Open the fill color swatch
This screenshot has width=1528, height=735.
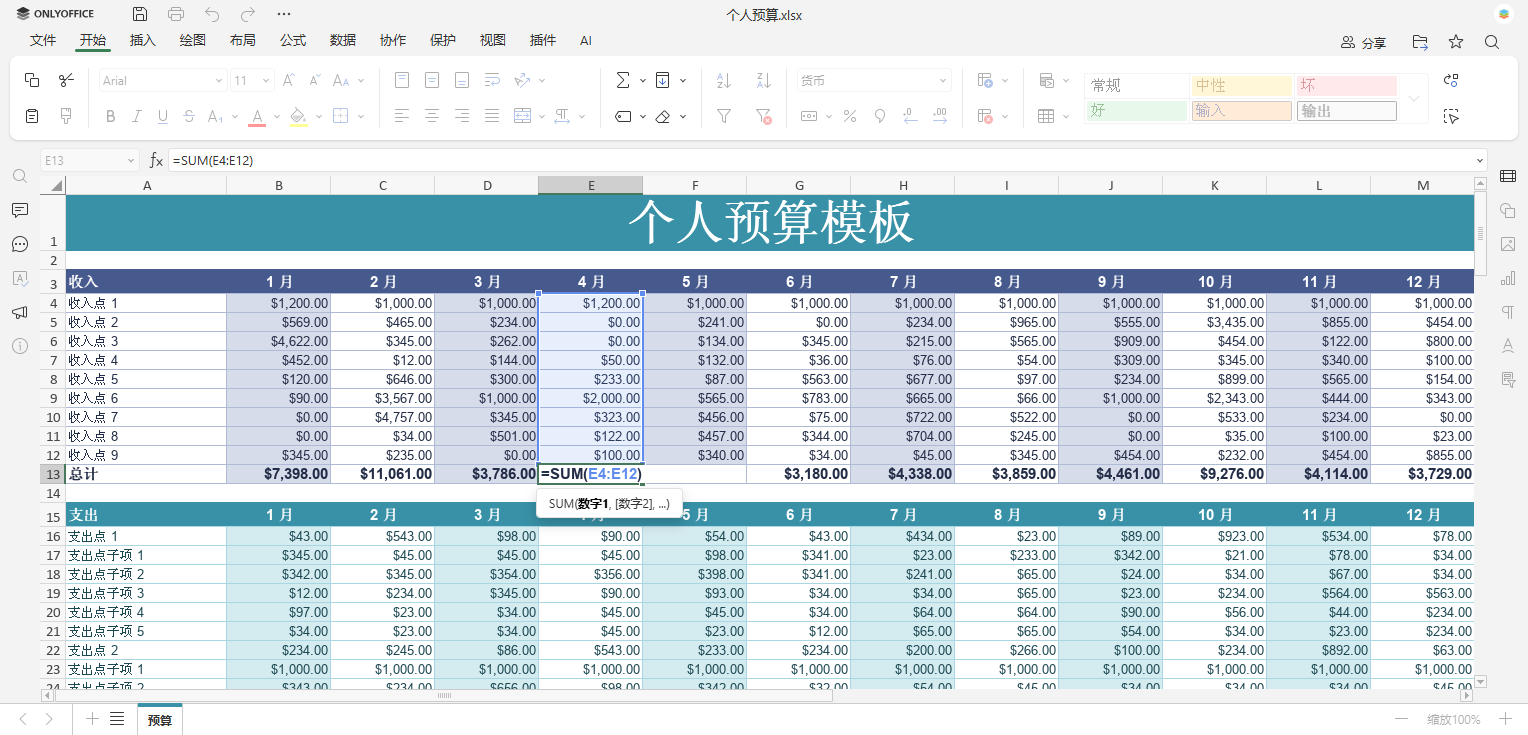tap(299, 116)
